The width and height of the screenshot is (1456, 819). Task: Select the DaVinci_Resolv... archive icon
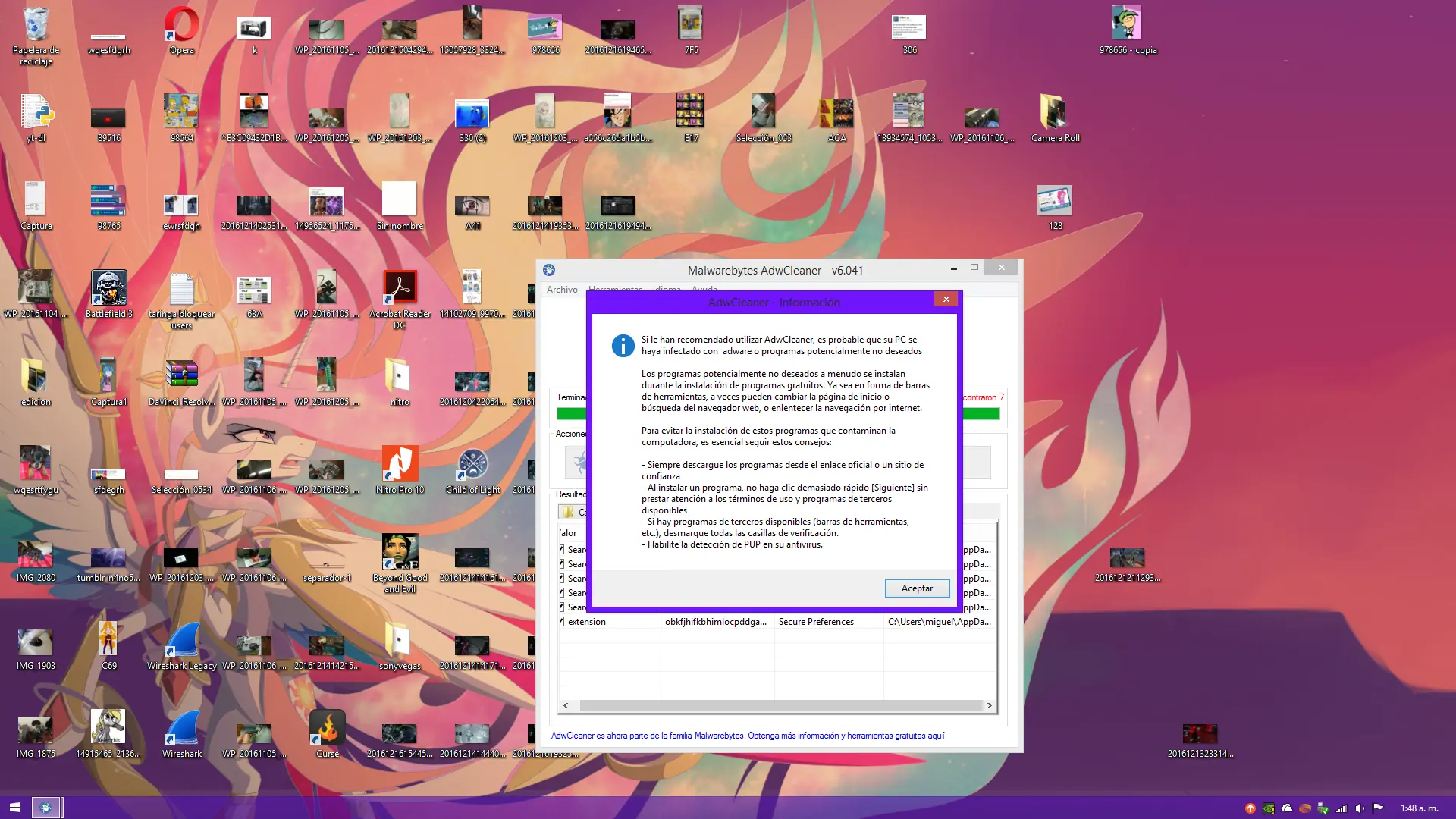(x=182, y=382)
